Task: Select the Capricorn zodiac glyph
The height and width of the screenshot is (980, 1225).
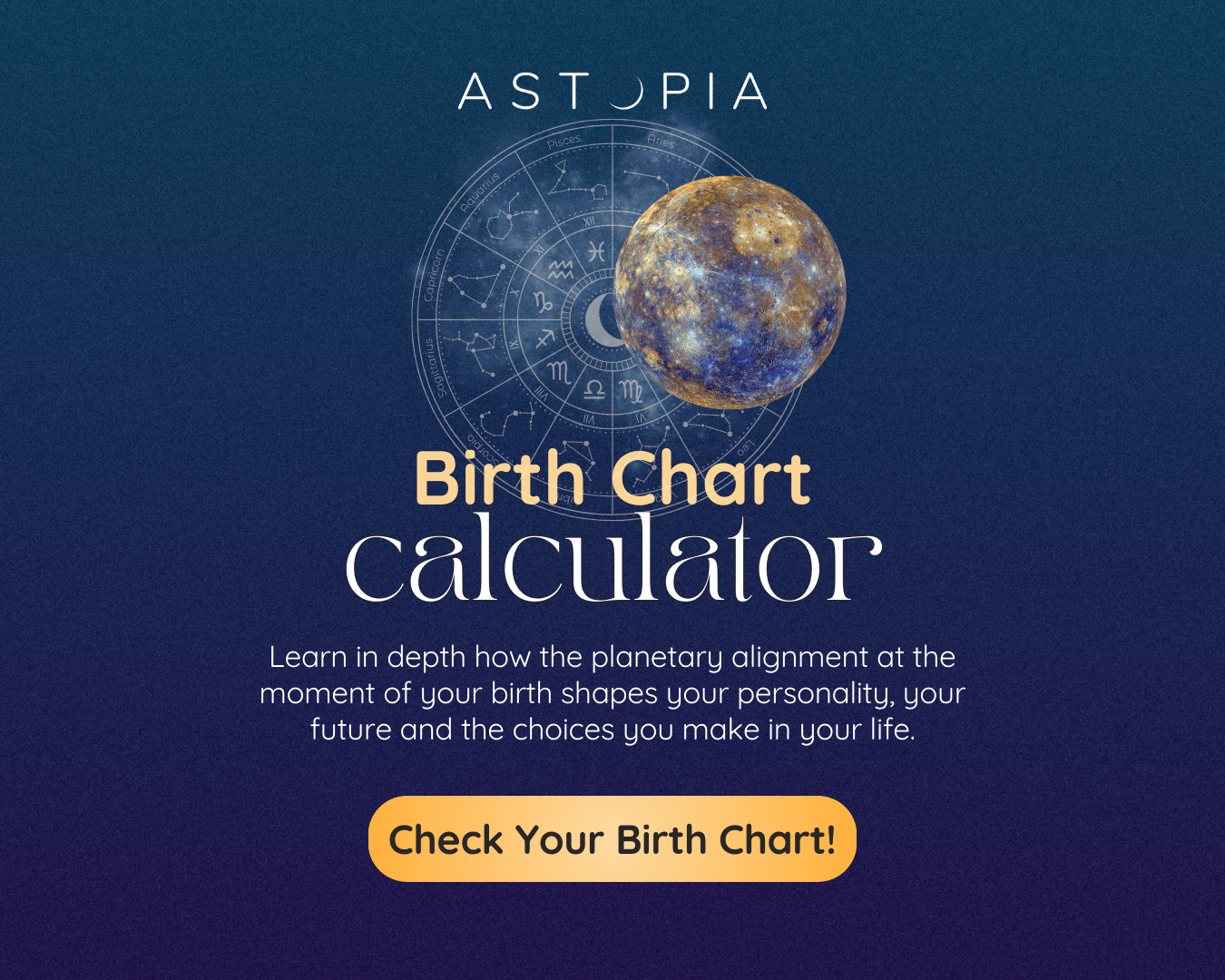Action: coord(543,301)
